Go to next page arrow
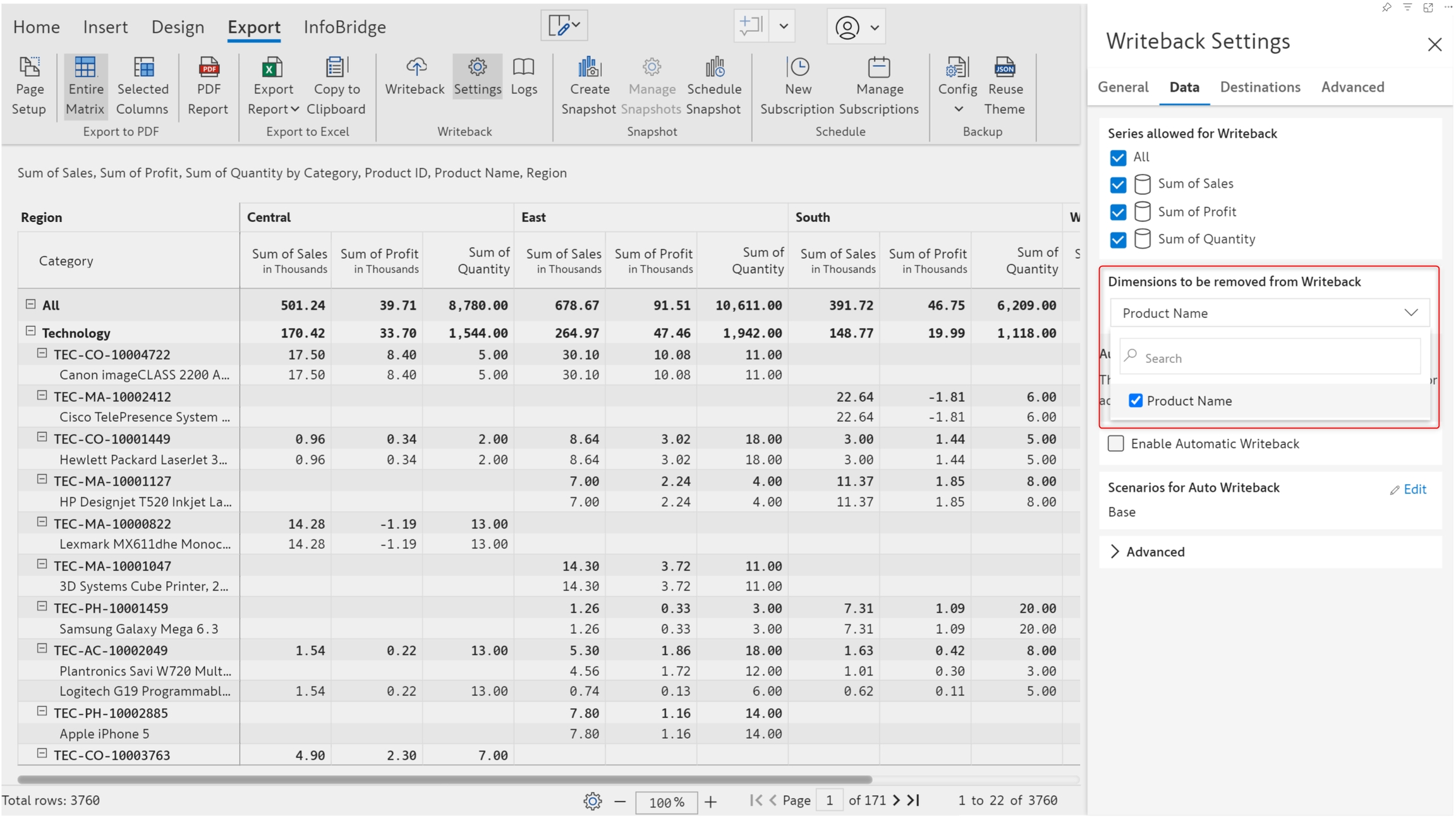Image resolution: width=1456 pixels, height=818 pixels. tap(896, 801)
